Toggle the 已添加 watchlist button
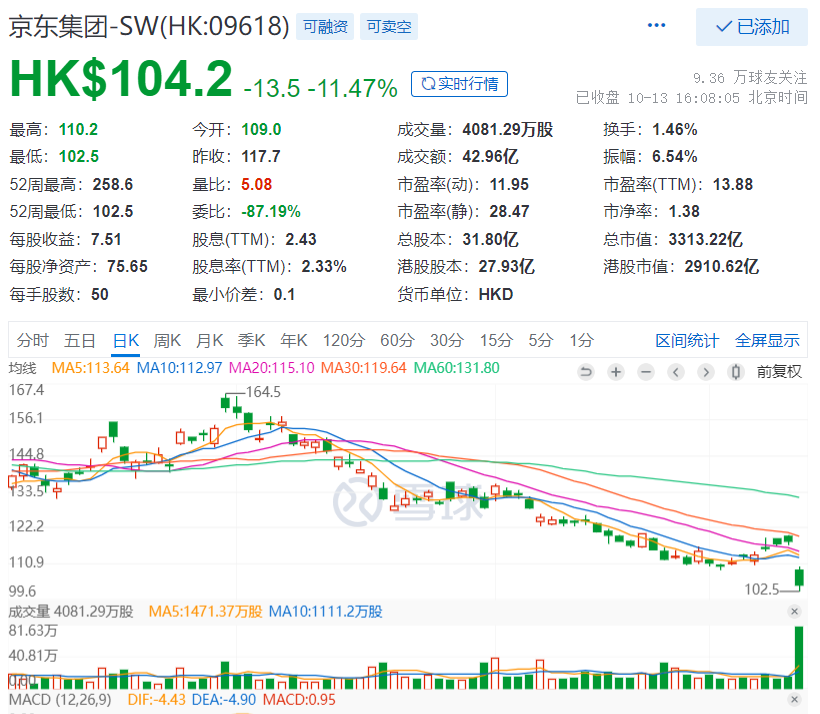 pos(752,27)
